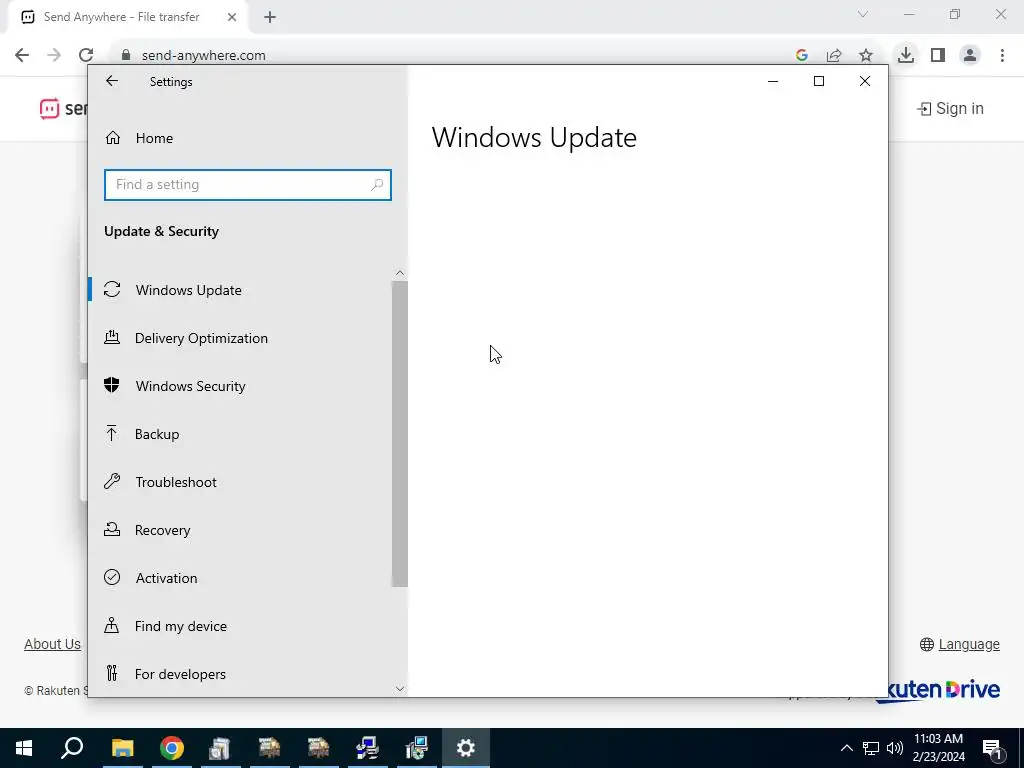
Task: Open File Explorer from taskbar
Action: coord(122,748)
